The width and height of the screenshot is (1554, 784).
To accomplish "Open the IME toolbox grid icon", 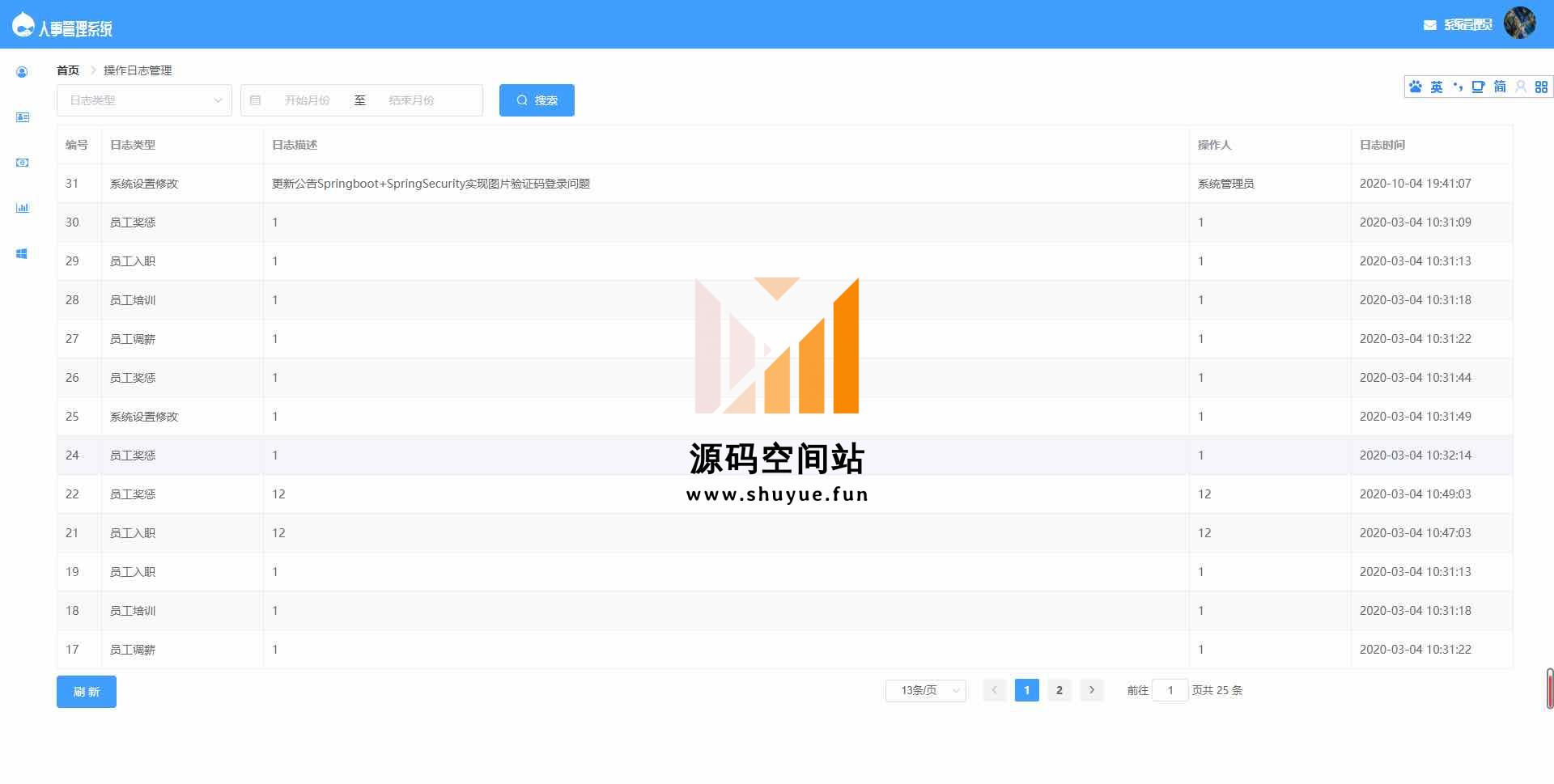I will click(x=1541, y=87).
